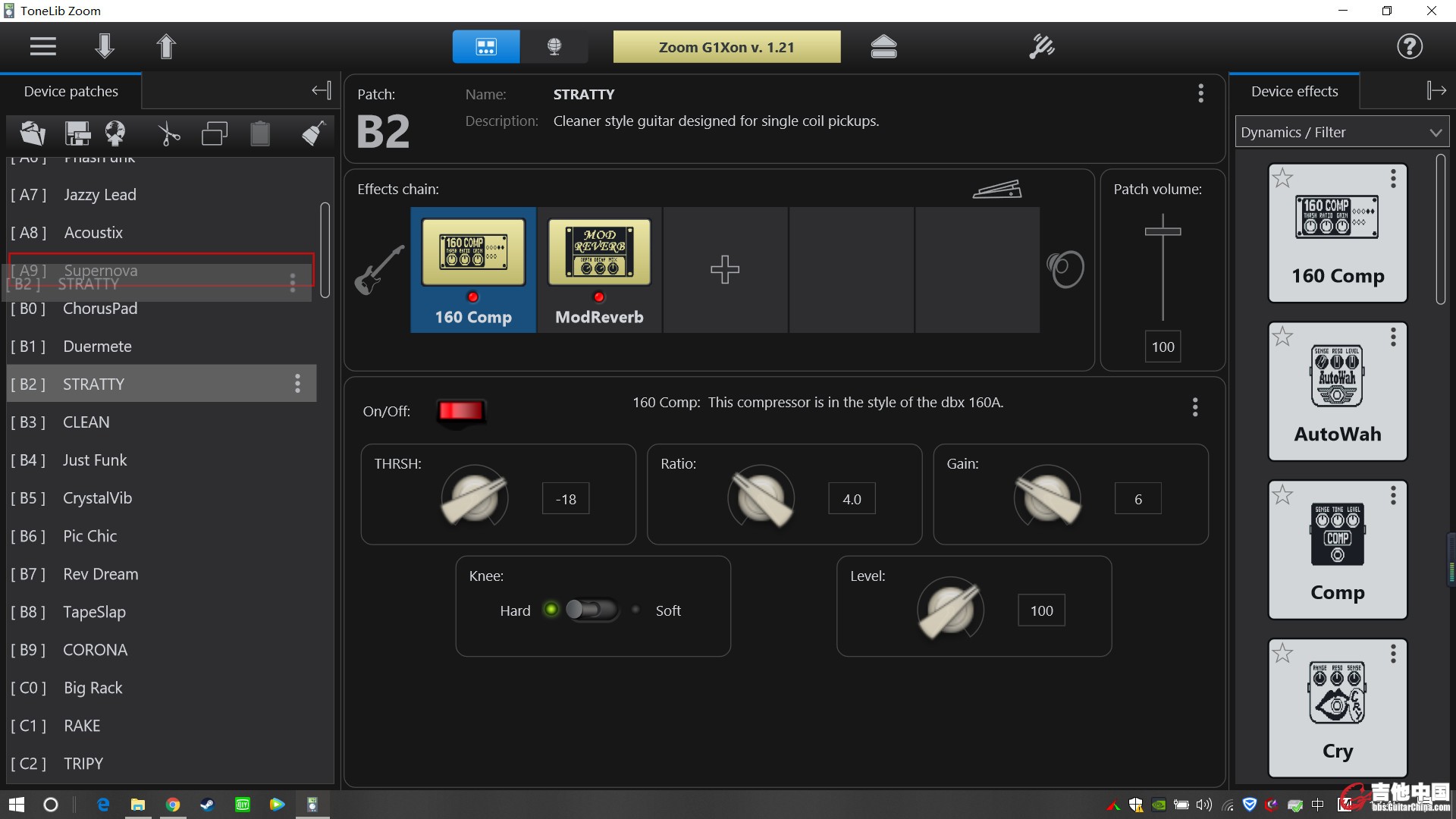This screenshot has height=819, width=1456.
Task: Select the Device effects tab
Action: point(1294,91)
